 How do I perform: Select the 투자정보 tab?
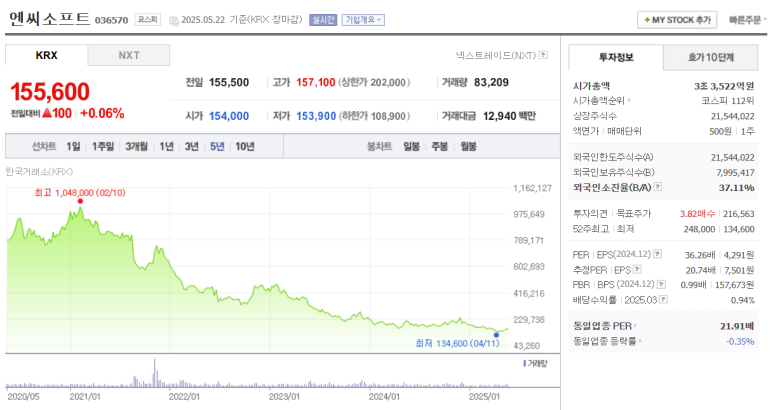616,58
